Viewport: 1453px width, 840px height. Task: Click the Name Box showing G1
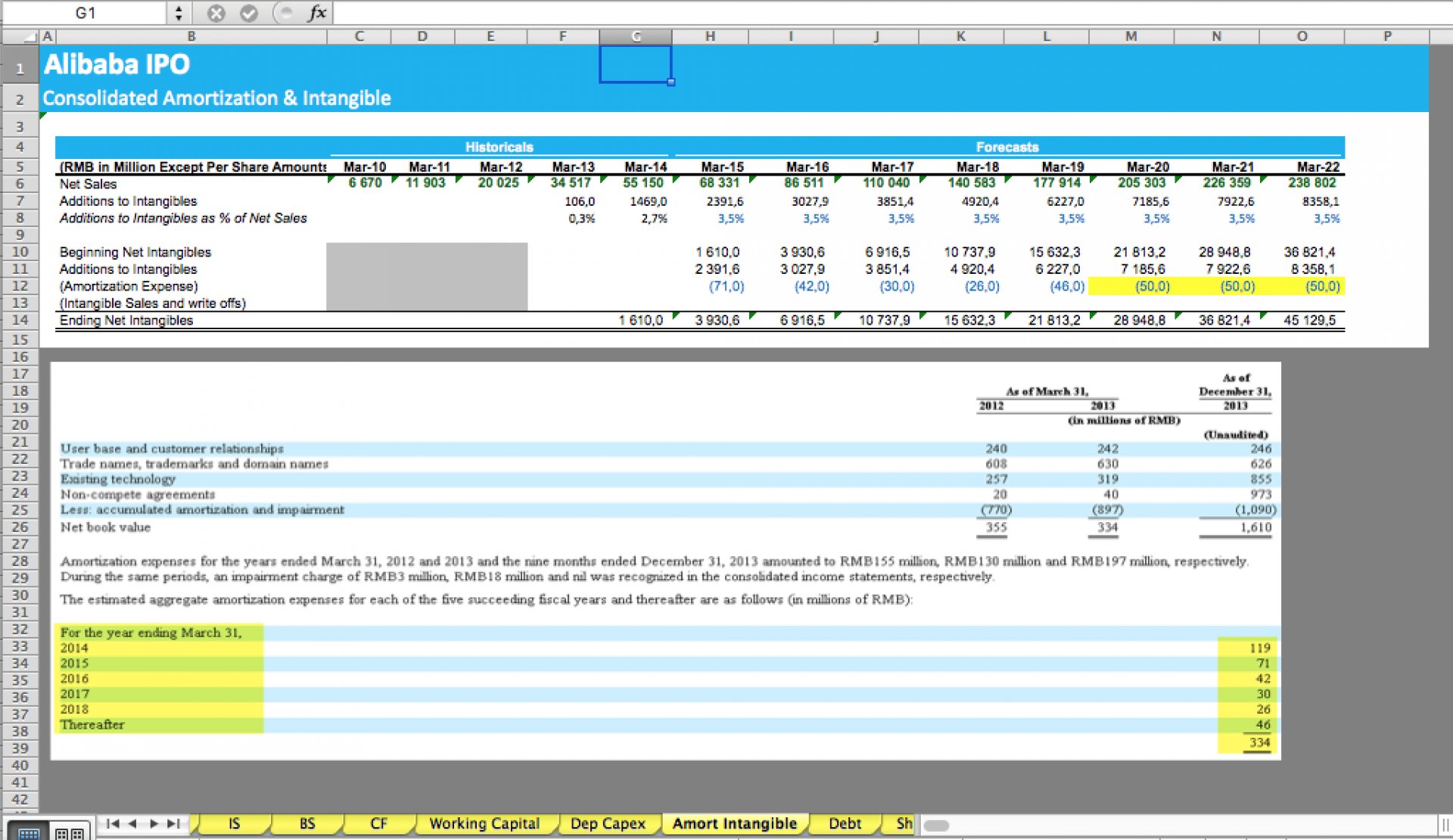85,13
